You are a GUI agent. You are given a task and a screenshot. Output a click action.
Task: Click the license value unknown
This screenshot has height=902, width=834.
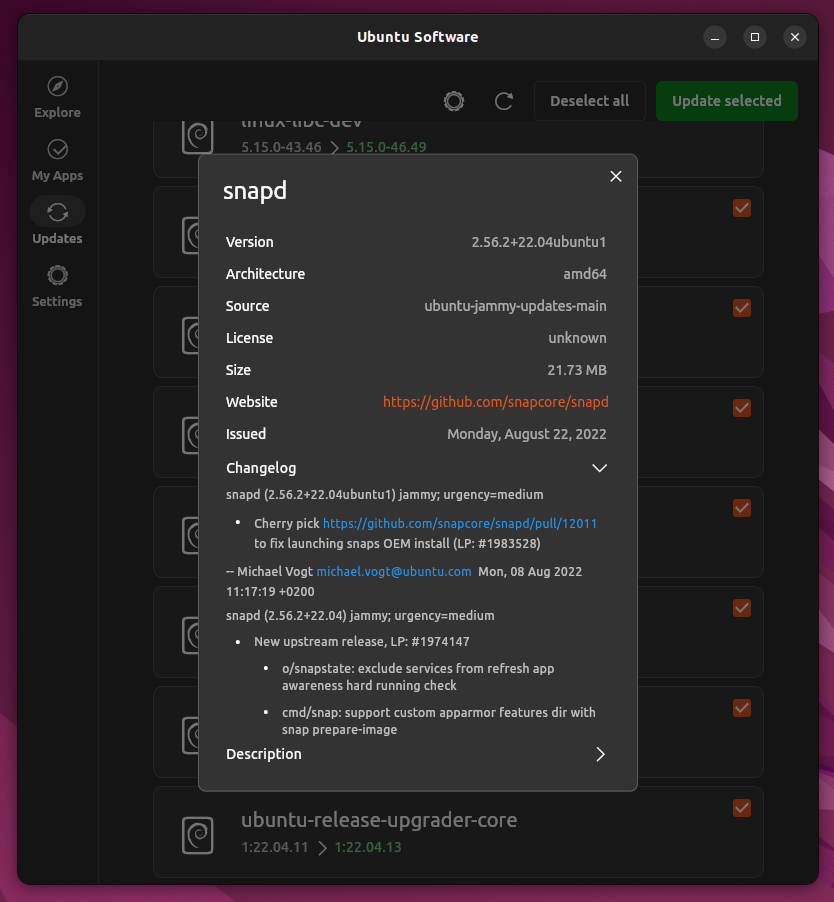click(x=577, y=338)
